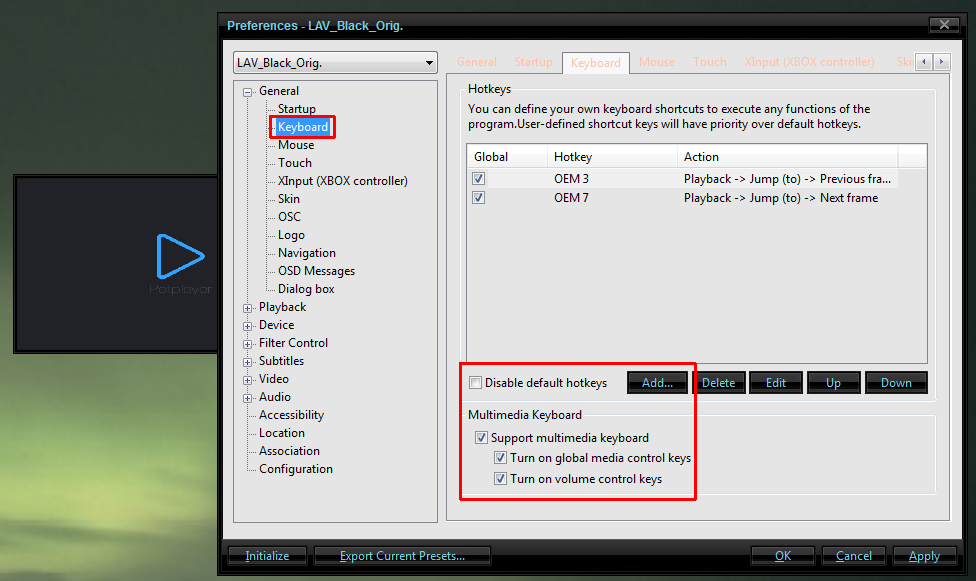Select Startup in the settings tree
This screenshot has width=976, height=581.
point(296,109)
